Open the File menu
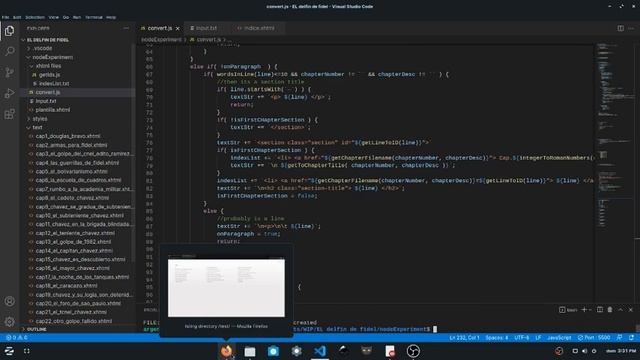Image resolution: width=640 pixels, height=360 pixels. point(5,18)
